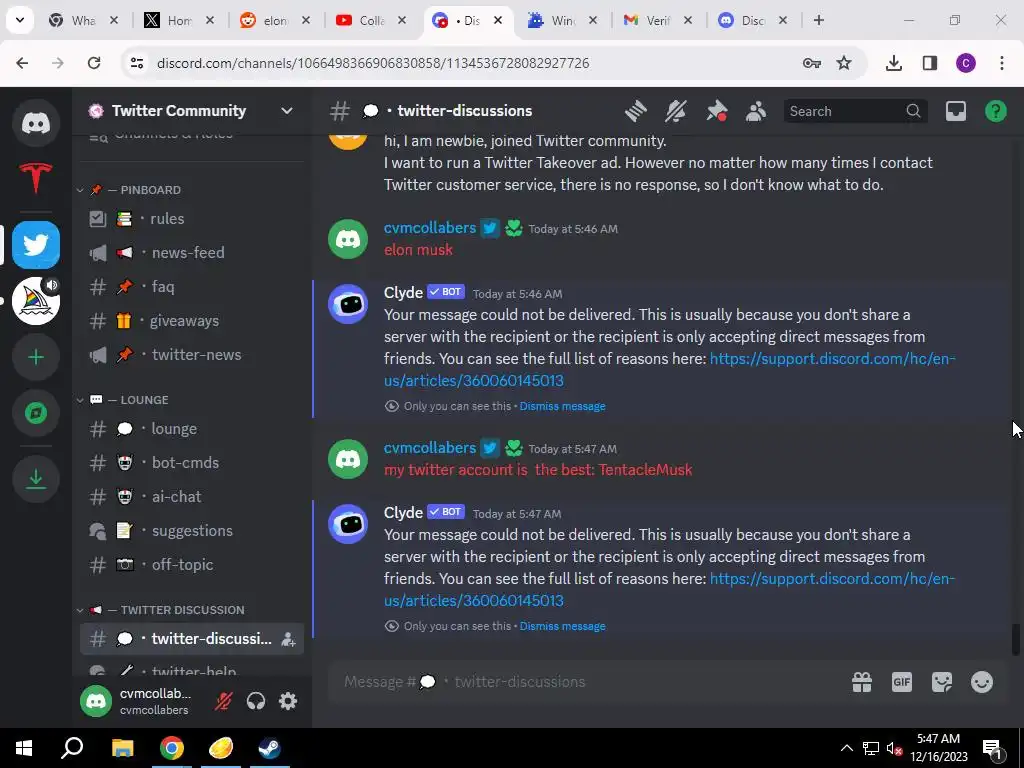Open the Help question mark icon

[995, 111]
